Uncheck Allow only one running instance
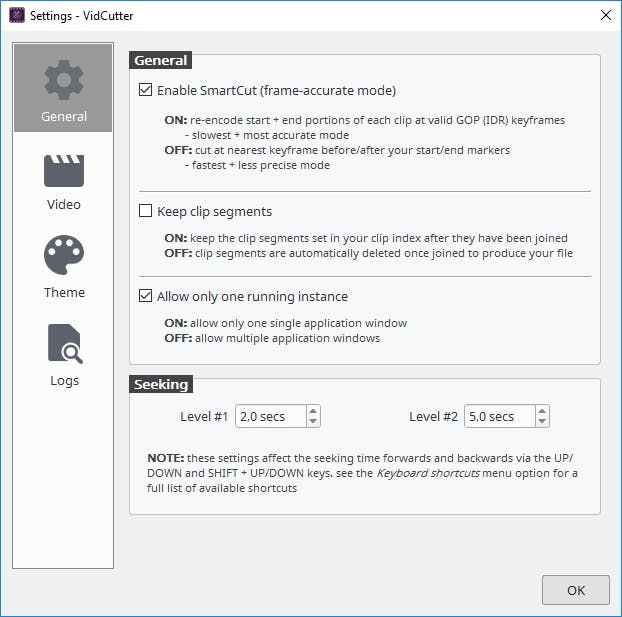622x617 pixels. point(146,296)
